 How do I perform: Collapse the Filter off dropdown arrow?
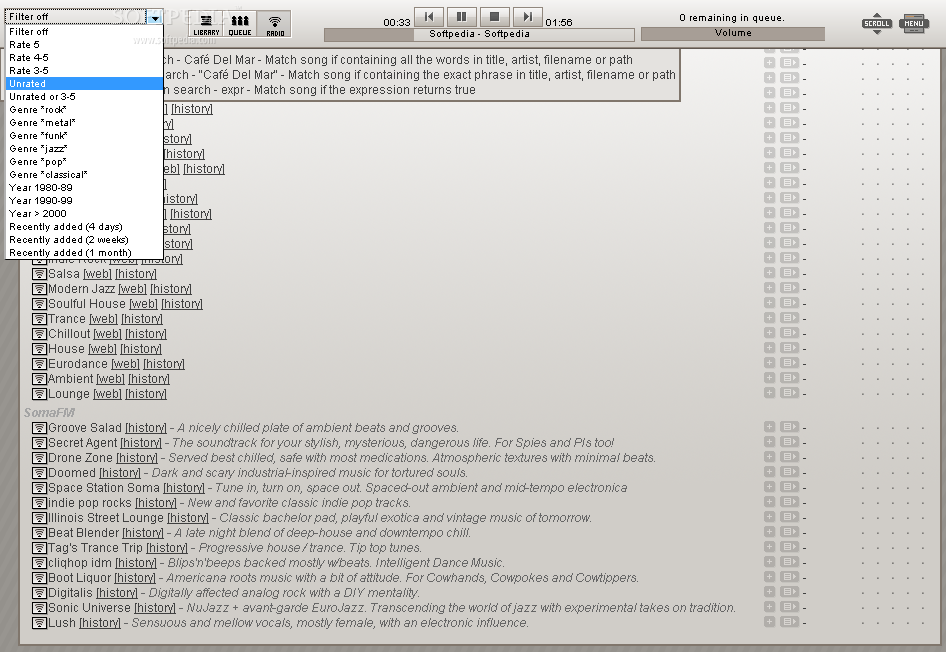point(155,17)
